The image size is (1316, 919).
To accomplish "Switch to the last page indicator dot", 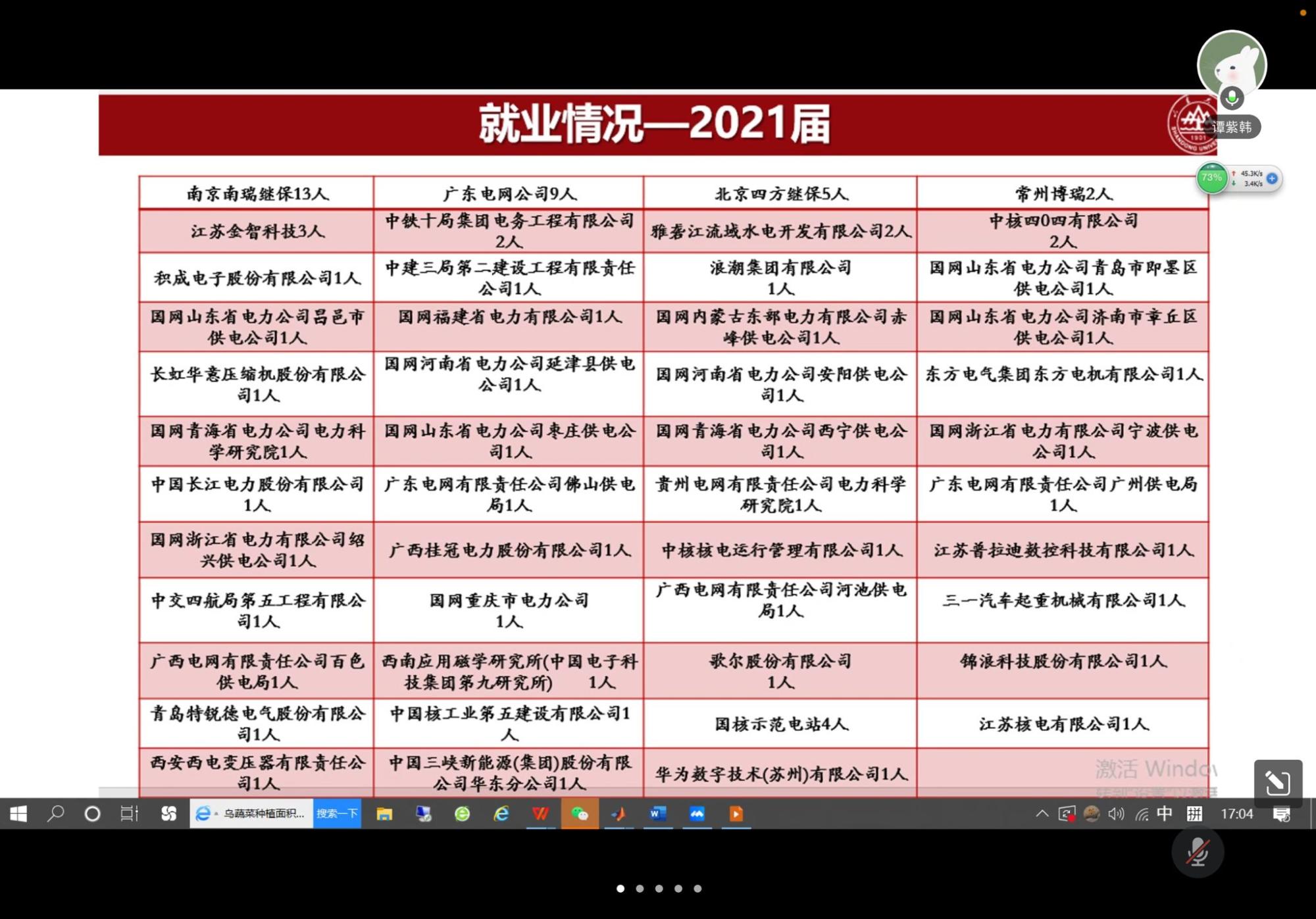I will (x=697, y=888).
